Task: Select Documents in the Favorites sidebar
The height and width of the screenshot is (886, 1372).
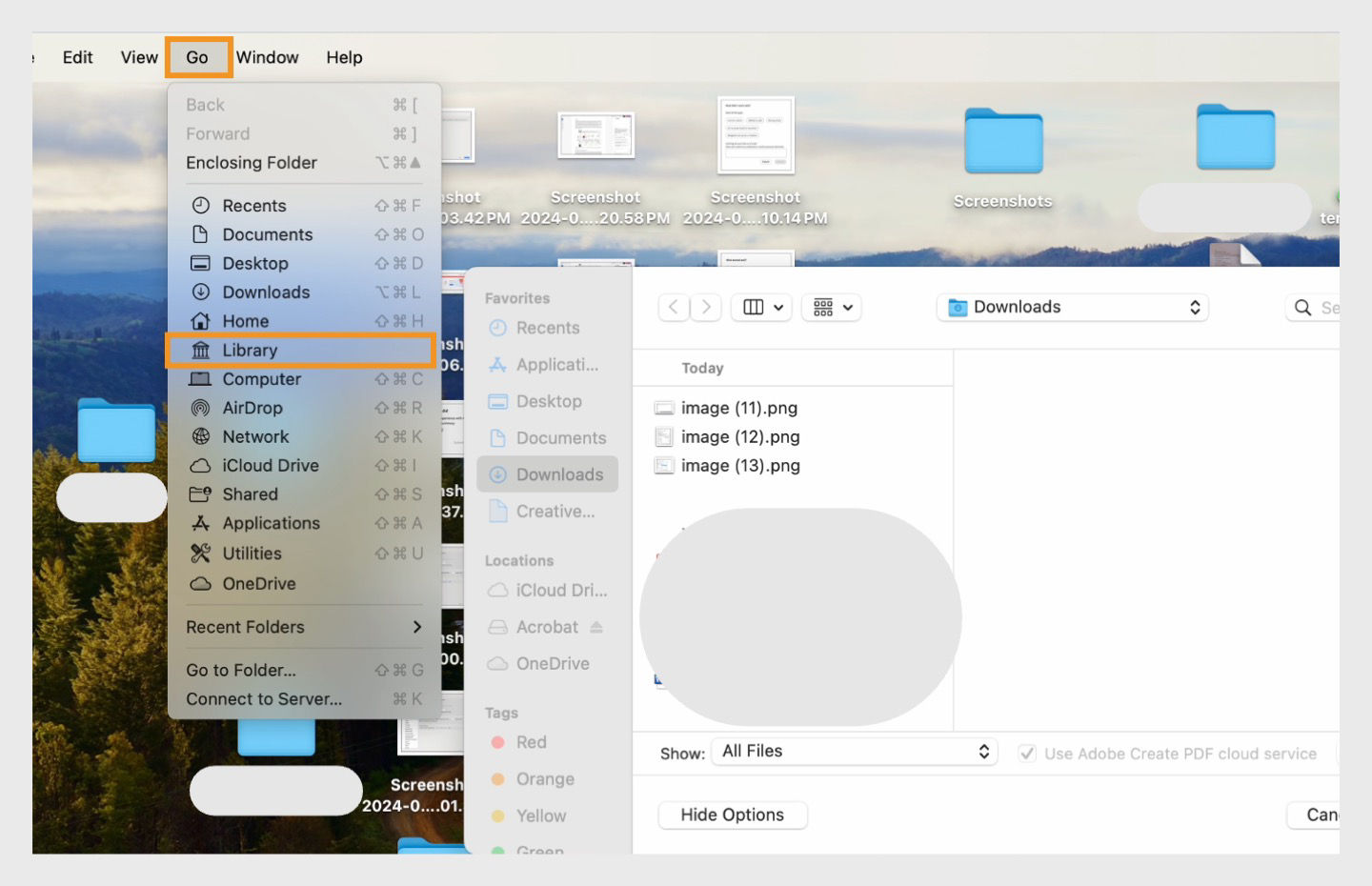Action: point(560,438)
